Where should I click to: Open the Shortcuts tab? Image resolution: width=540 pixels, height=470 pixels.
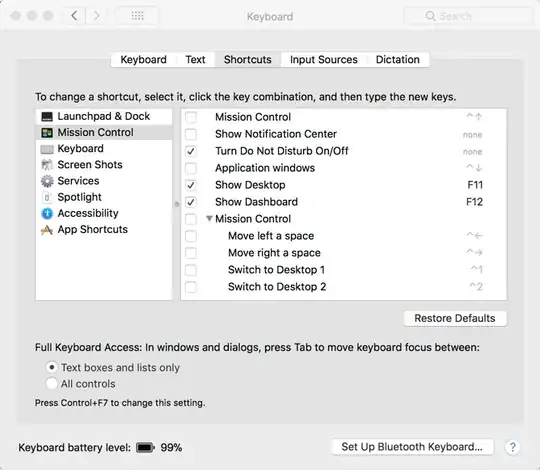tap(248, 60)
